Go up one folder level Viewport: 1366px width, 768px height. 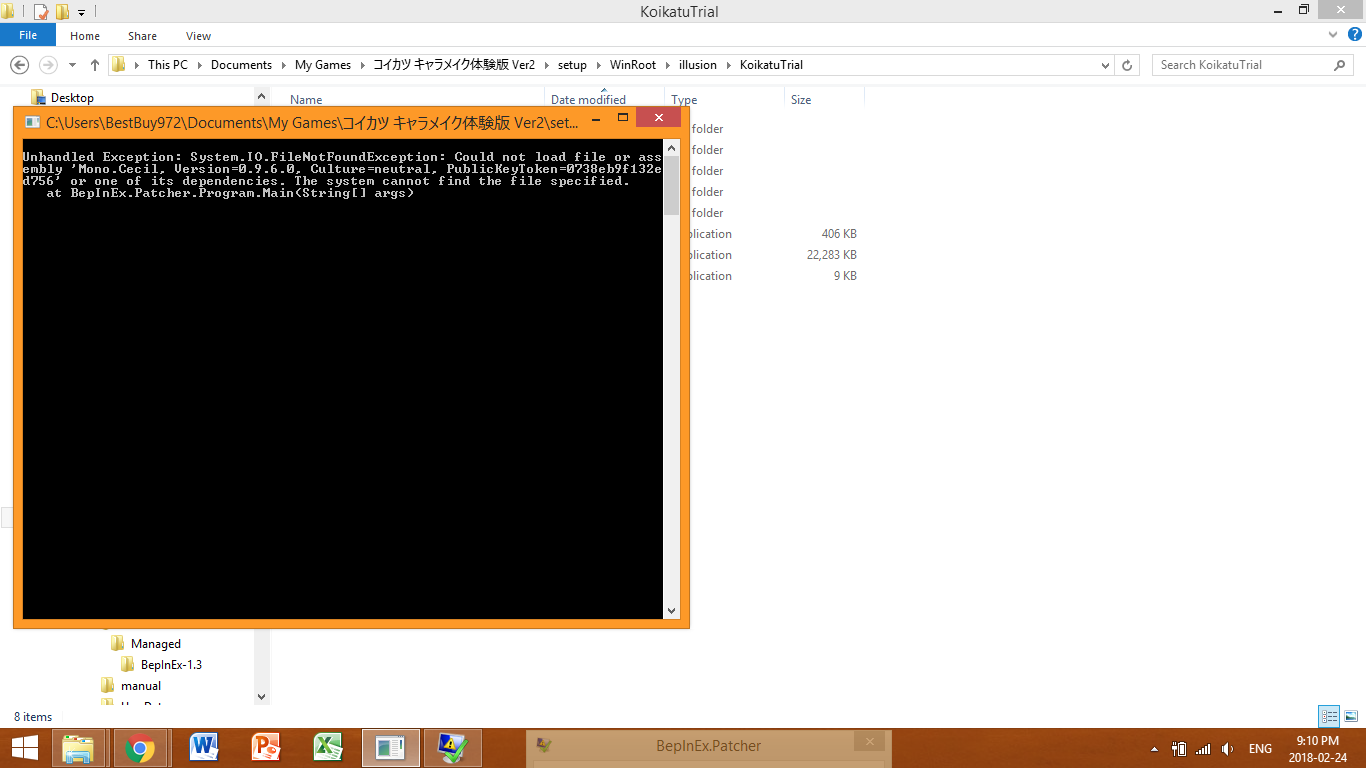95,65
